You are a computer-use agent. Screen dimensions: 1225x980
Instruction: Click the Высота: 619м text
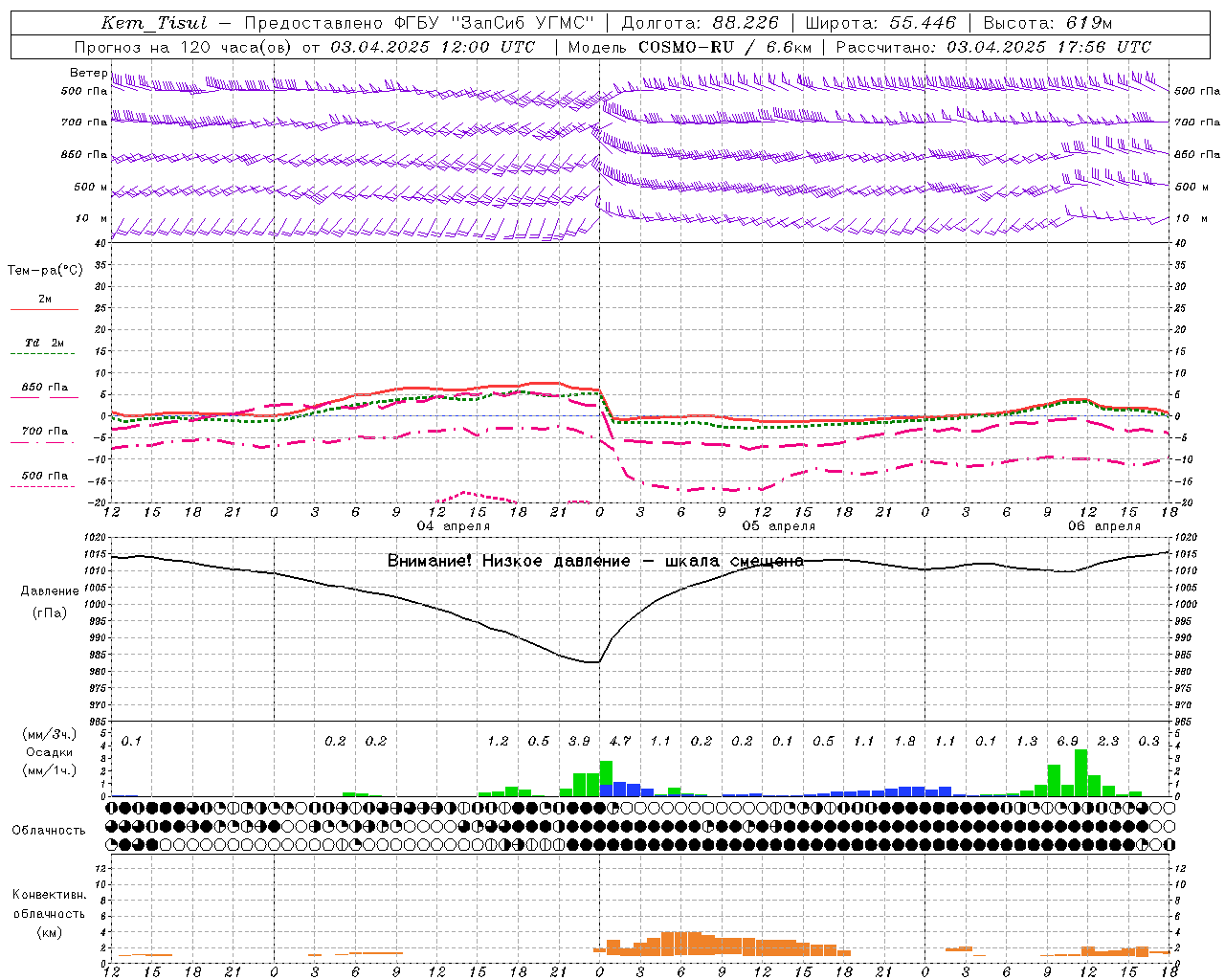(1048, 23)
